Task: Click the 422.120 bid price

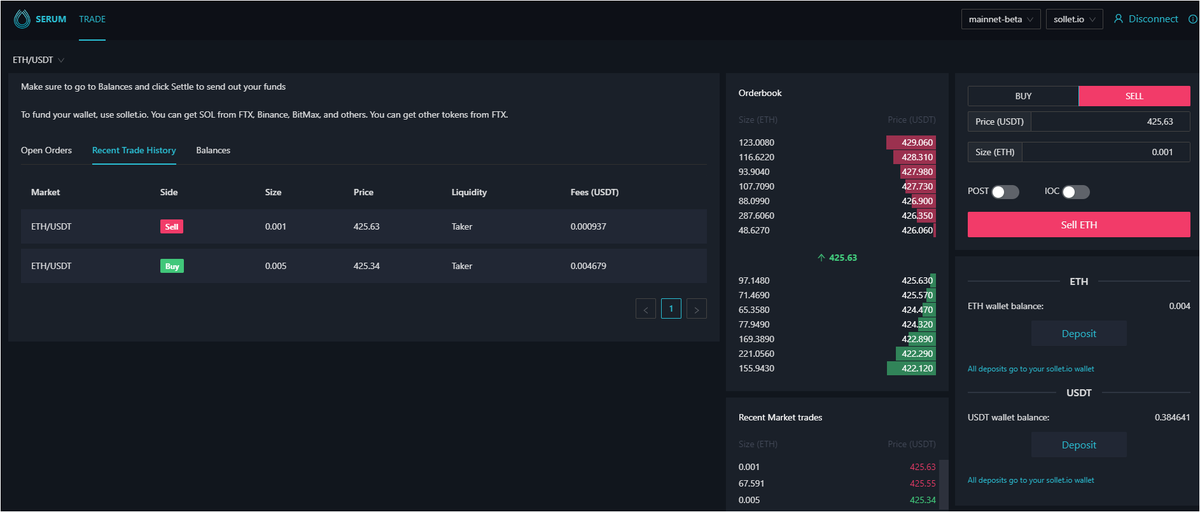Action: click(917, 368)
